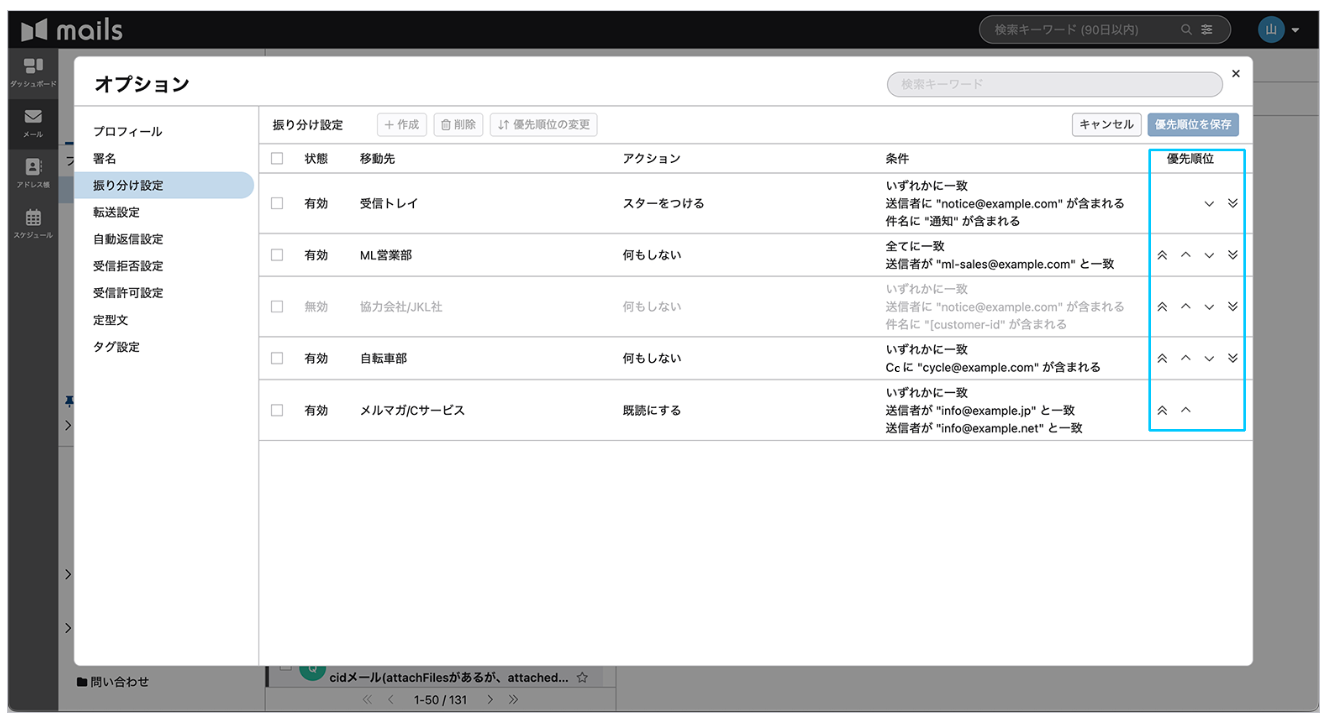Move ML営業部 rule to top priority
Screen dimensions: 1336x725
1162,255
